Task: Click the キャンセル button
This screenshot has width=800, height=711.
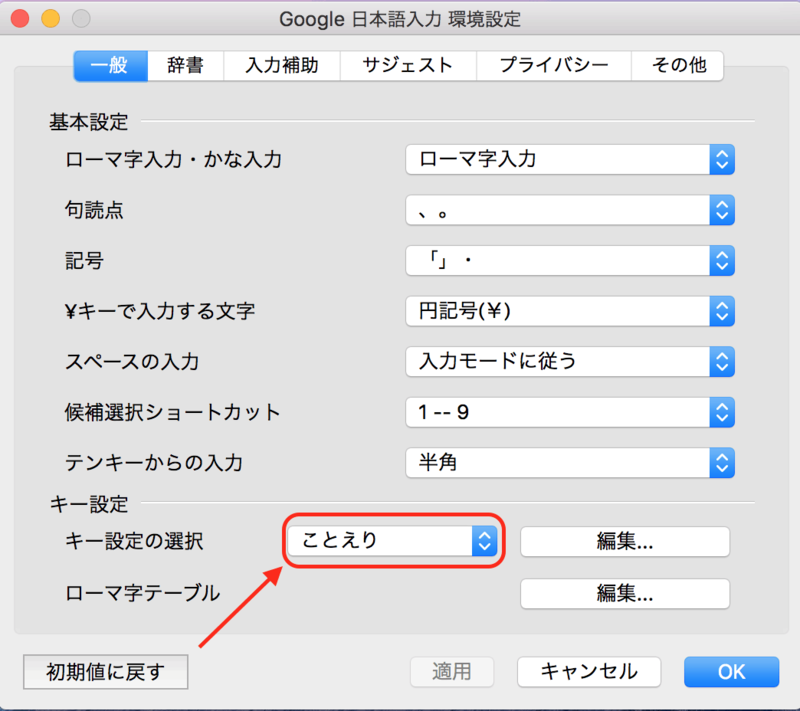Action: click(589, 672)
